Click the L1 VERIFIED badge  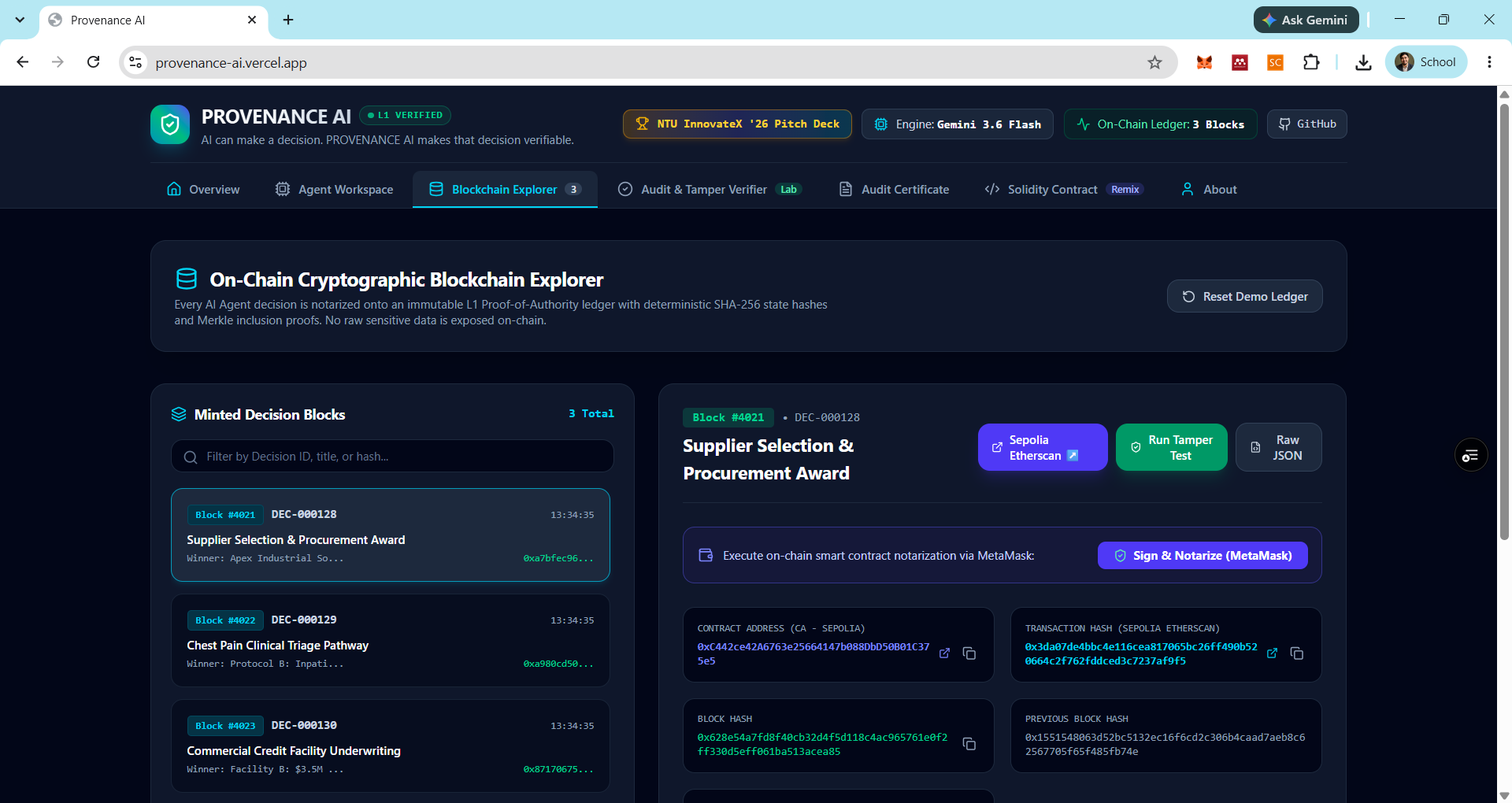tap(406, 115)
